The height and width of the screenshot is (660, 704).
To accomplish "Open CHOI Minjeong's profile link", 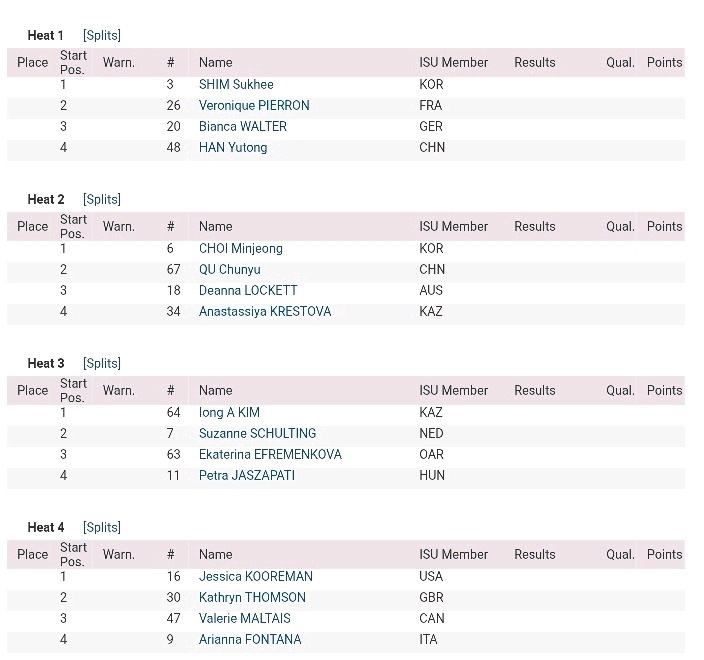I will (x=241, y=249).
